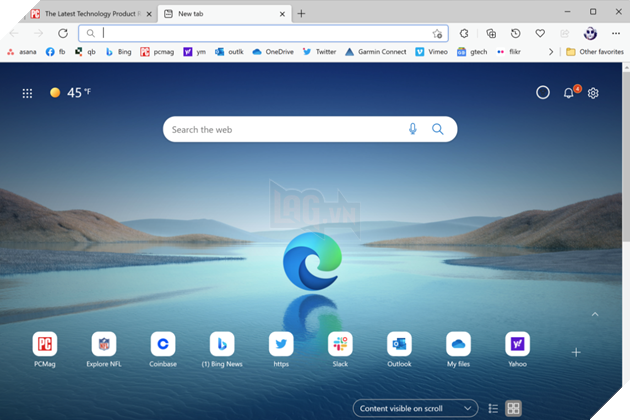The image size is (630, 420).
Task: Open qb bookmark in favorites bar
Action: pyautogui.click(x=85, y=52)
